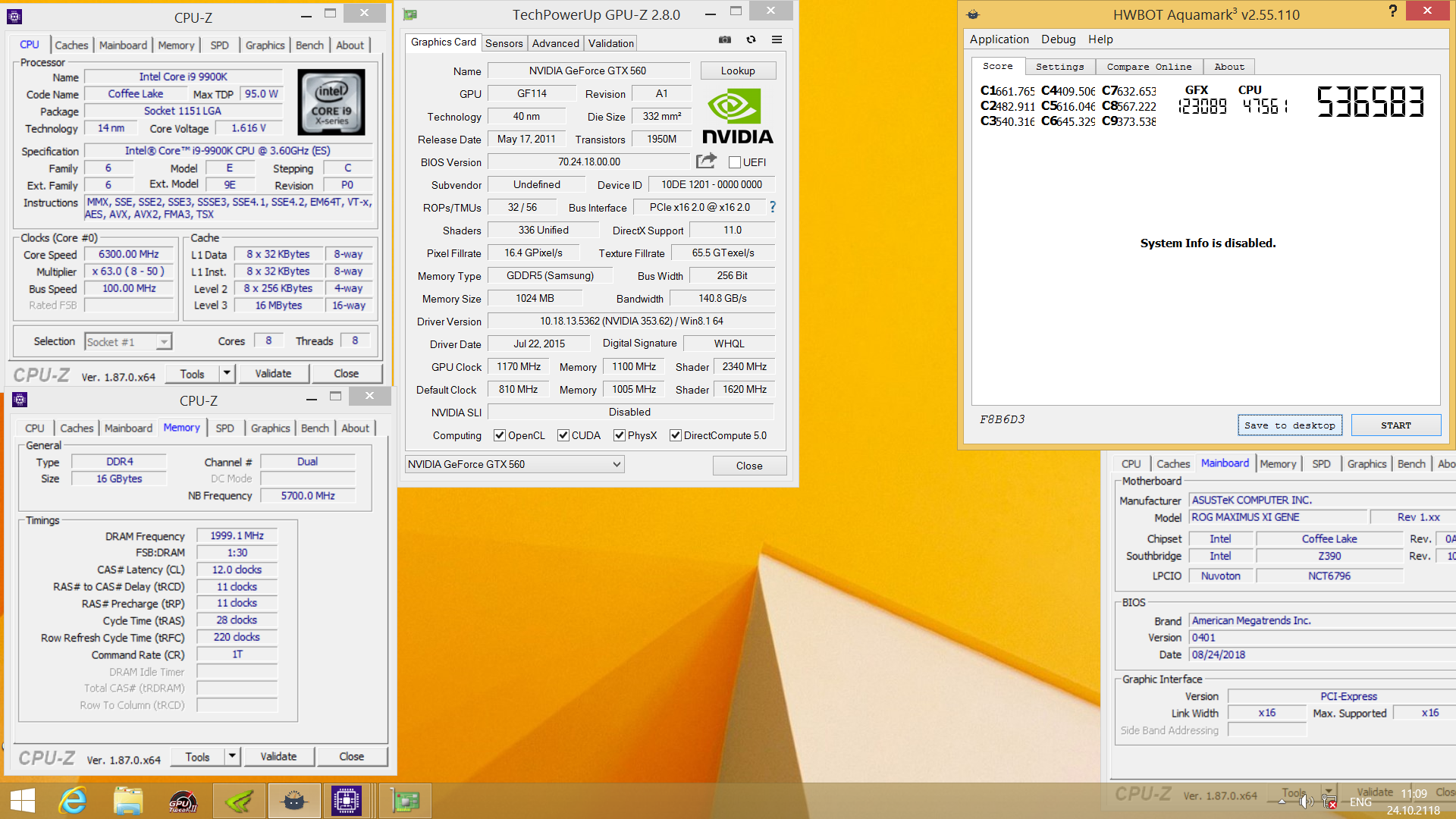The image size is (1456, 819).
Task: Switch to Aquamark via its taskbar icon
Action: pos(294,801)
